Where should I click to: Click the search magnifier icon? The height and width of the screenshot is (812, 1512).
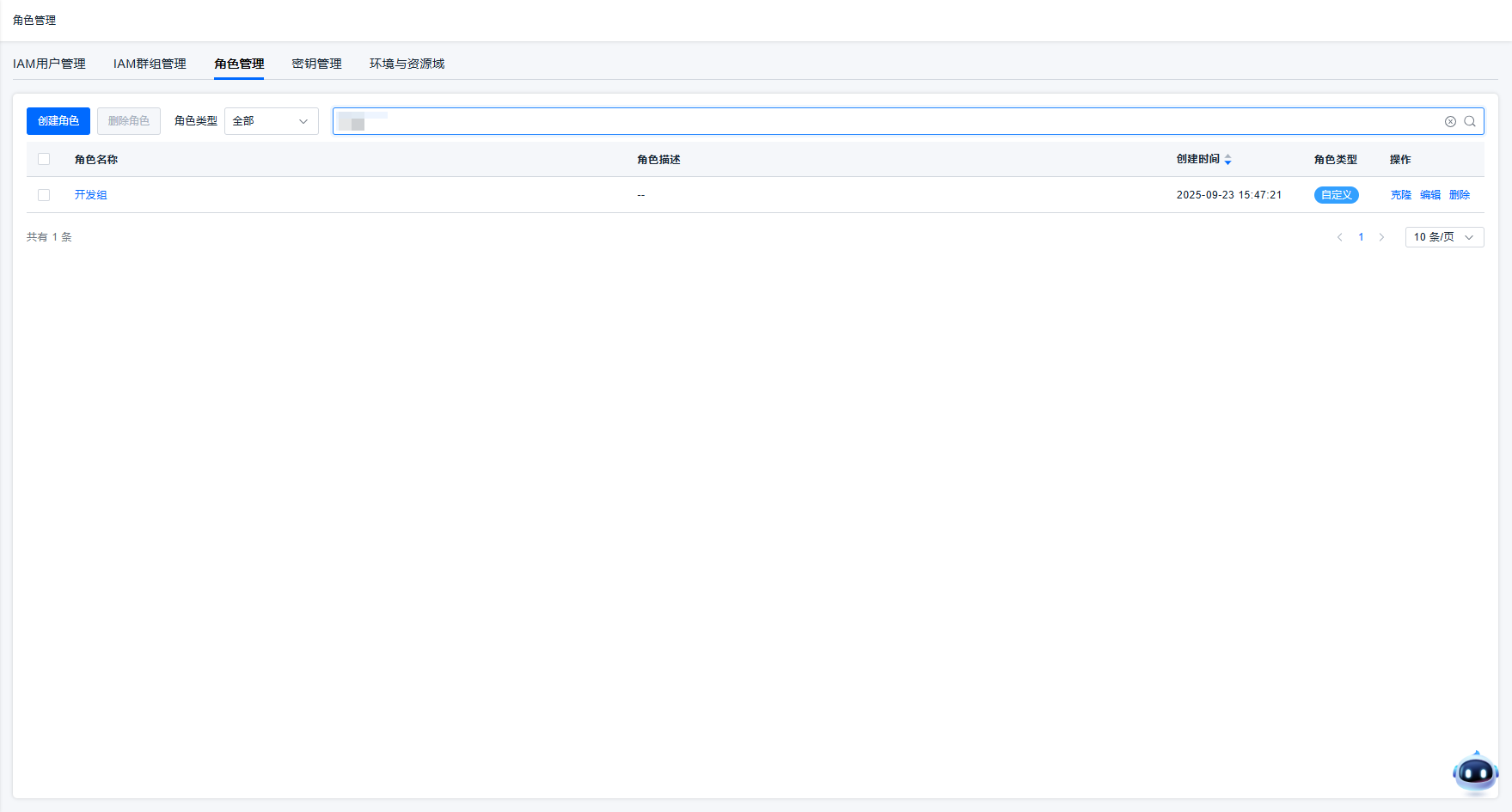click(1470, 121)
